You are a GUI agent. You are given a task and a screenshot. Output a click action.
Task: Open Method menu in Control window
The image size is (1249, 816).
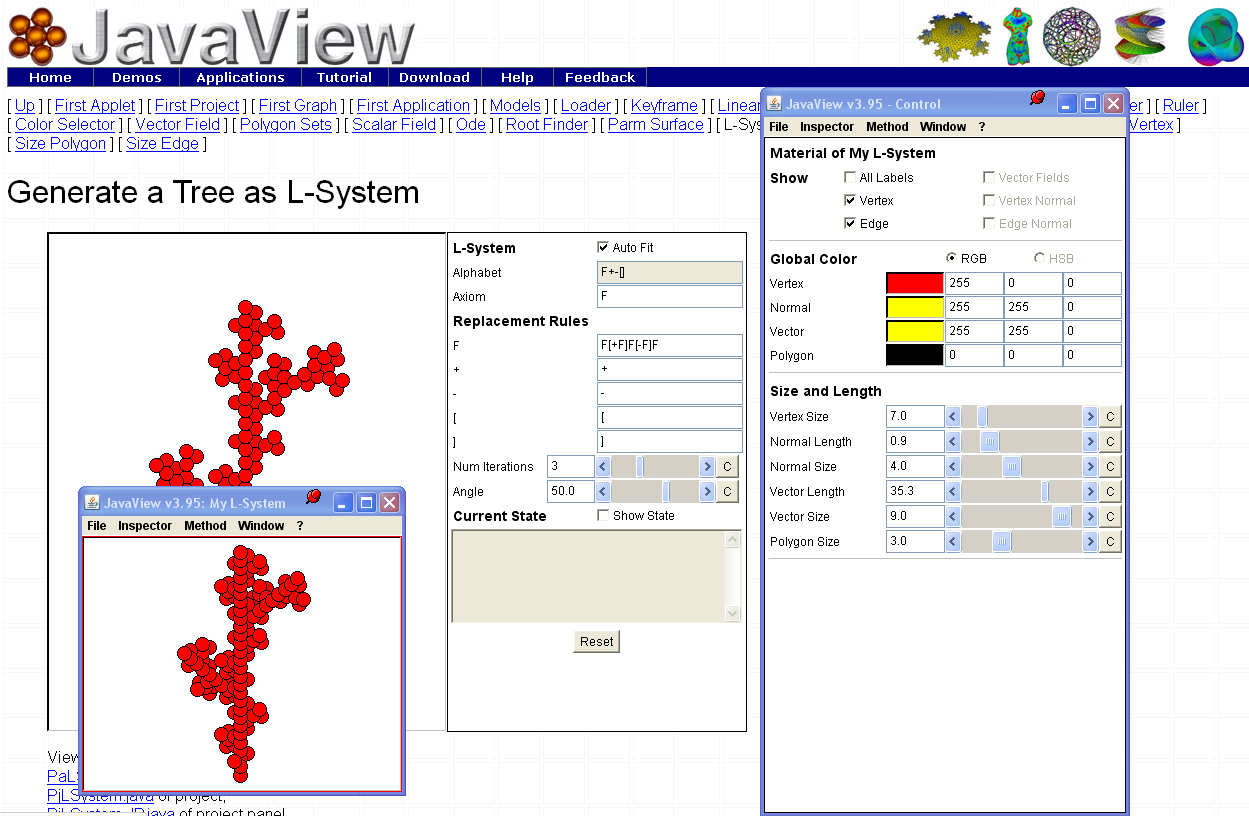coord(887,127)
